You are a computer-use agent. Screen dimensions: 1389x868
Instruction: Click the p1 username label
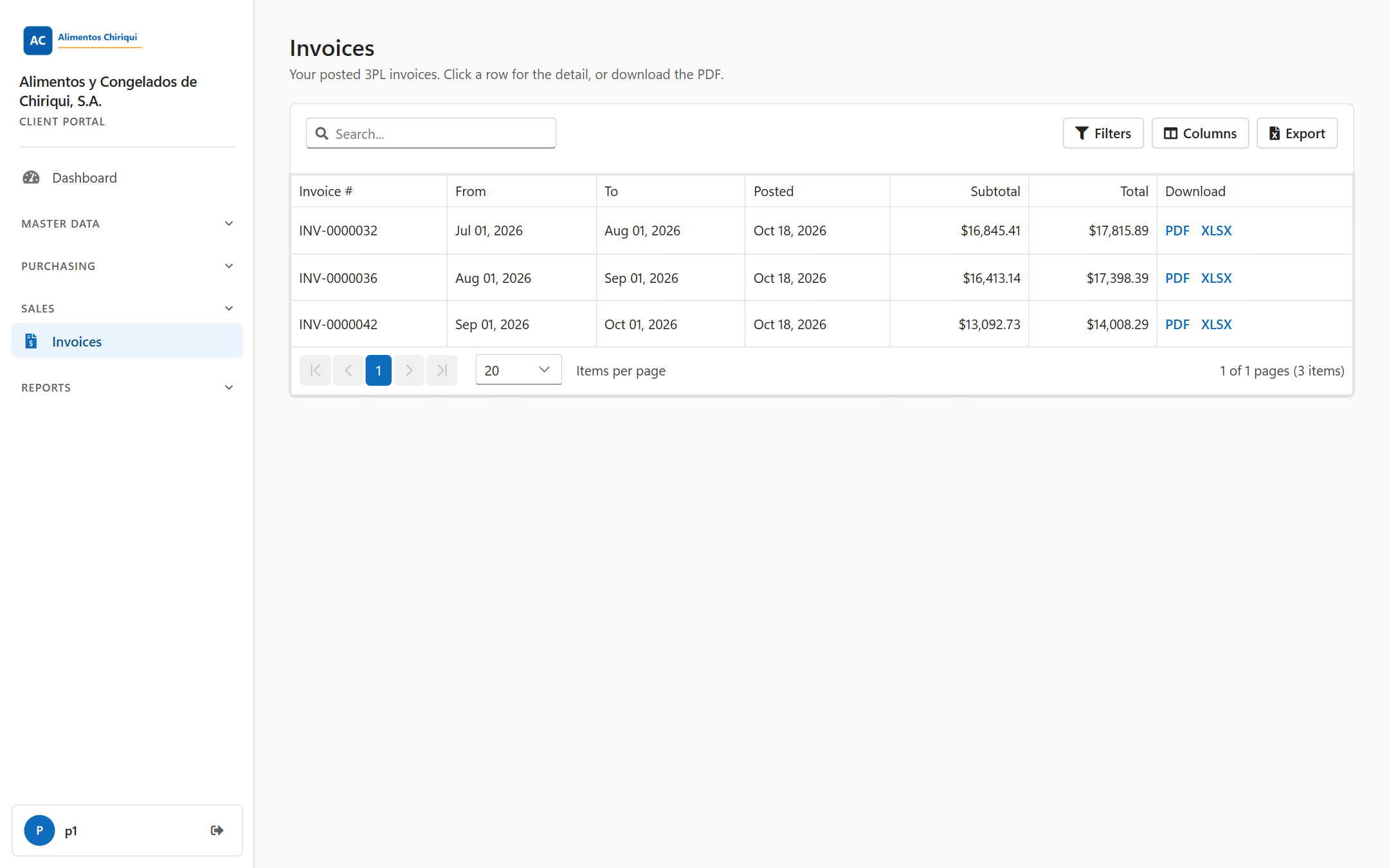pyautogui.click(x=71, y=830)
